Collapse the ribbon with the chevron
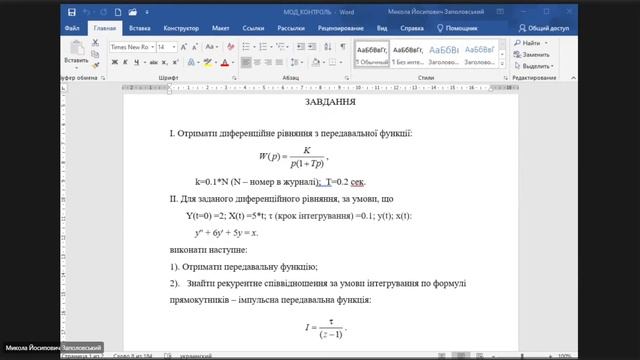640x360 pixels. coord(573,78)
